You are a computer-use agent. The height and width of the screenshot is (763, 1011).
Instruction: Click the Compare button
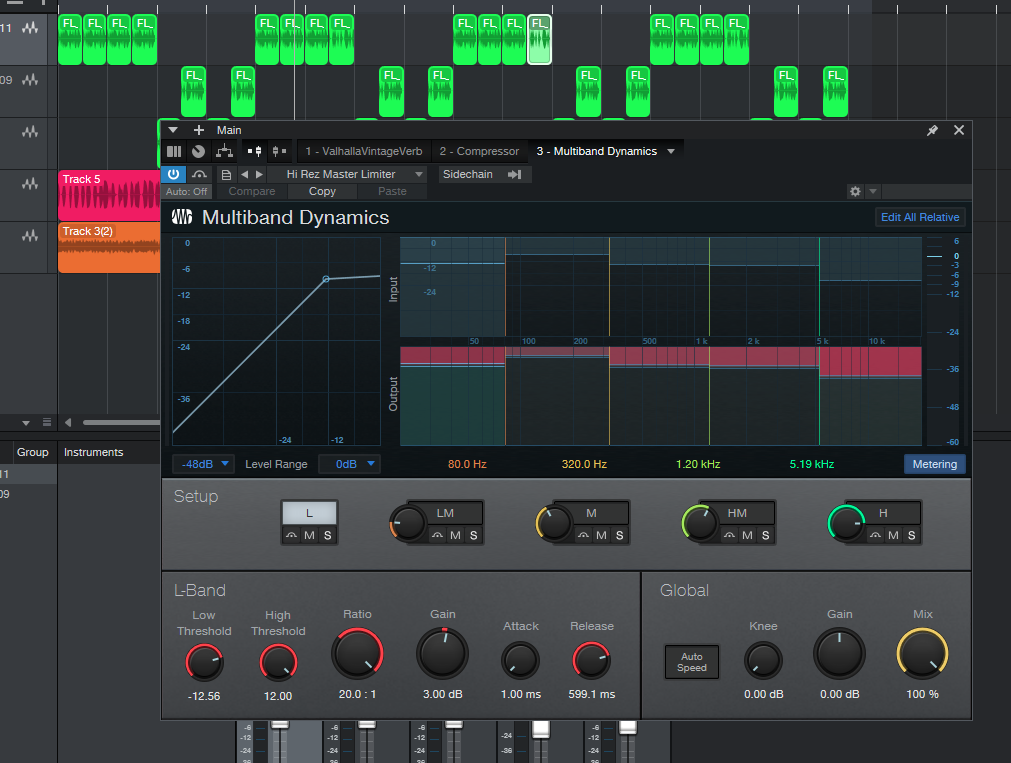pos(251,192)
